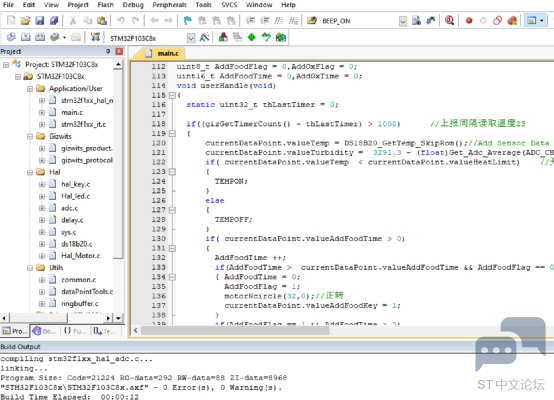554x400 pixels.
Task: Navigate forwards with the right arrow icon
Action: pos(169,20)
